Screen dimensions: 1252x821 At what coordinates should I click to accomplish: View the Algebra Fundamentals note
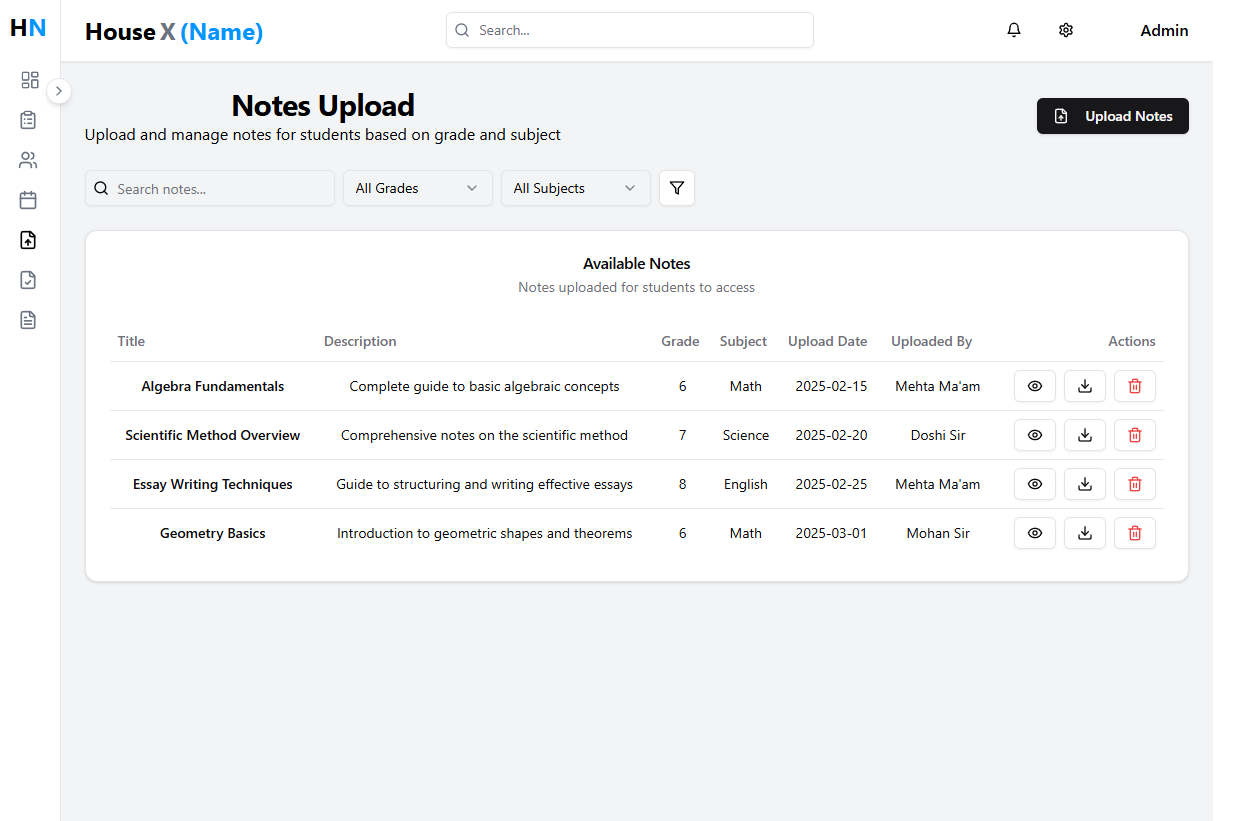click(x=1035, y=386)
